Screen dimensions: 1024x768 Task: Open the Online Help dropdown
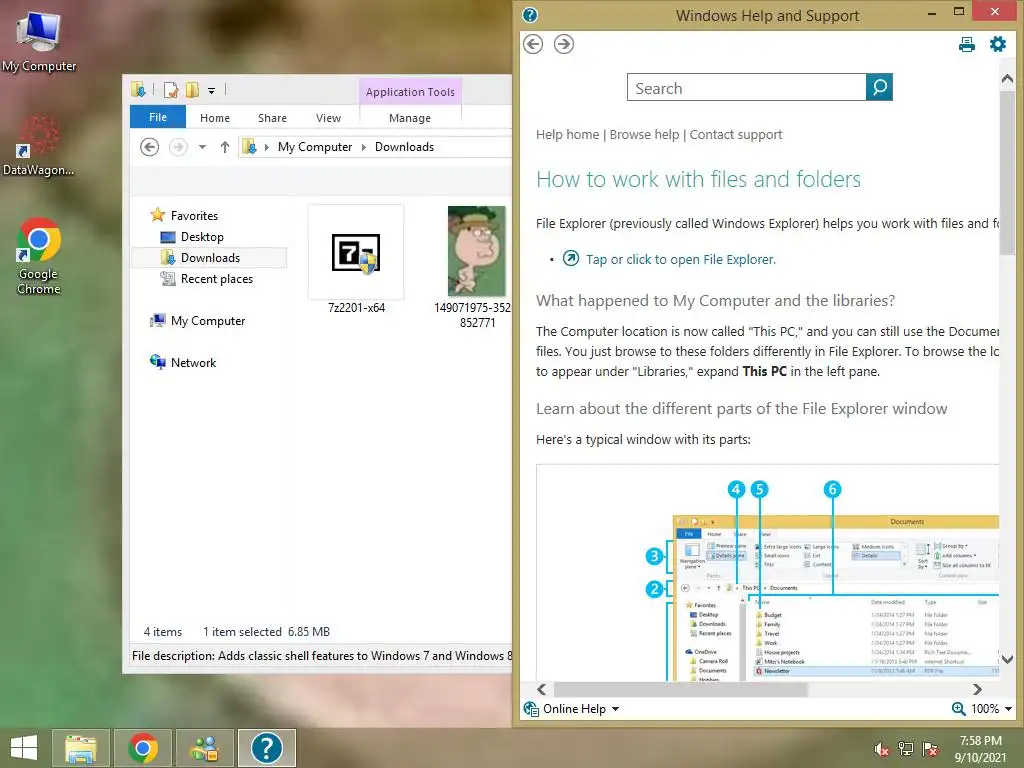[571, 709]
